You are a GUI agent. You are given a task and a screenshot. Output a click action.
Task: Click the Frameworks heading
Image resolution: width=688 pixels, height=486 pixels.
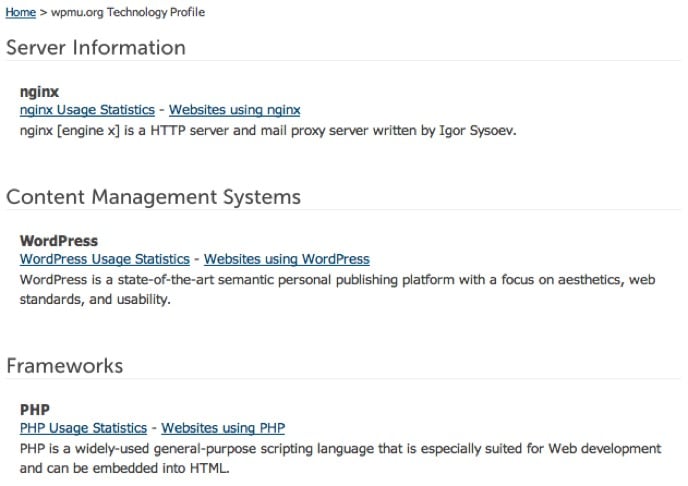pyautogui.click(x=65, y=366)
